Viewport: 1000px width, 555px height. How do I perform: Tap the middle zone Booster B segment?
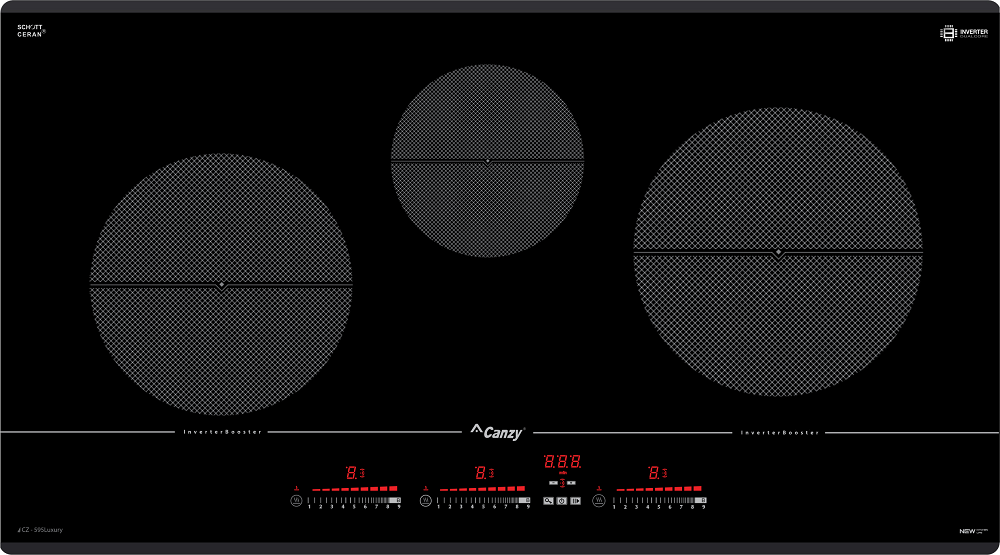pyautogui.click(x=527, y=500)
